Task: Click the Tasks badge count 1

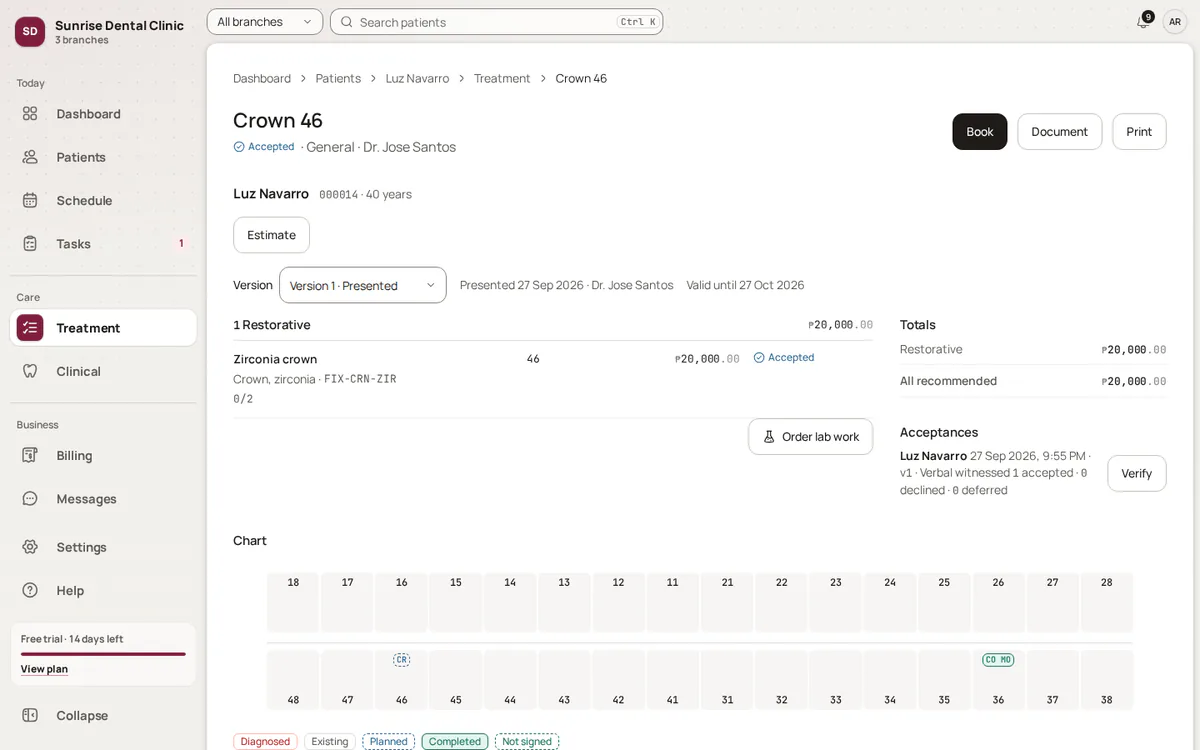Action: point(181,243)
